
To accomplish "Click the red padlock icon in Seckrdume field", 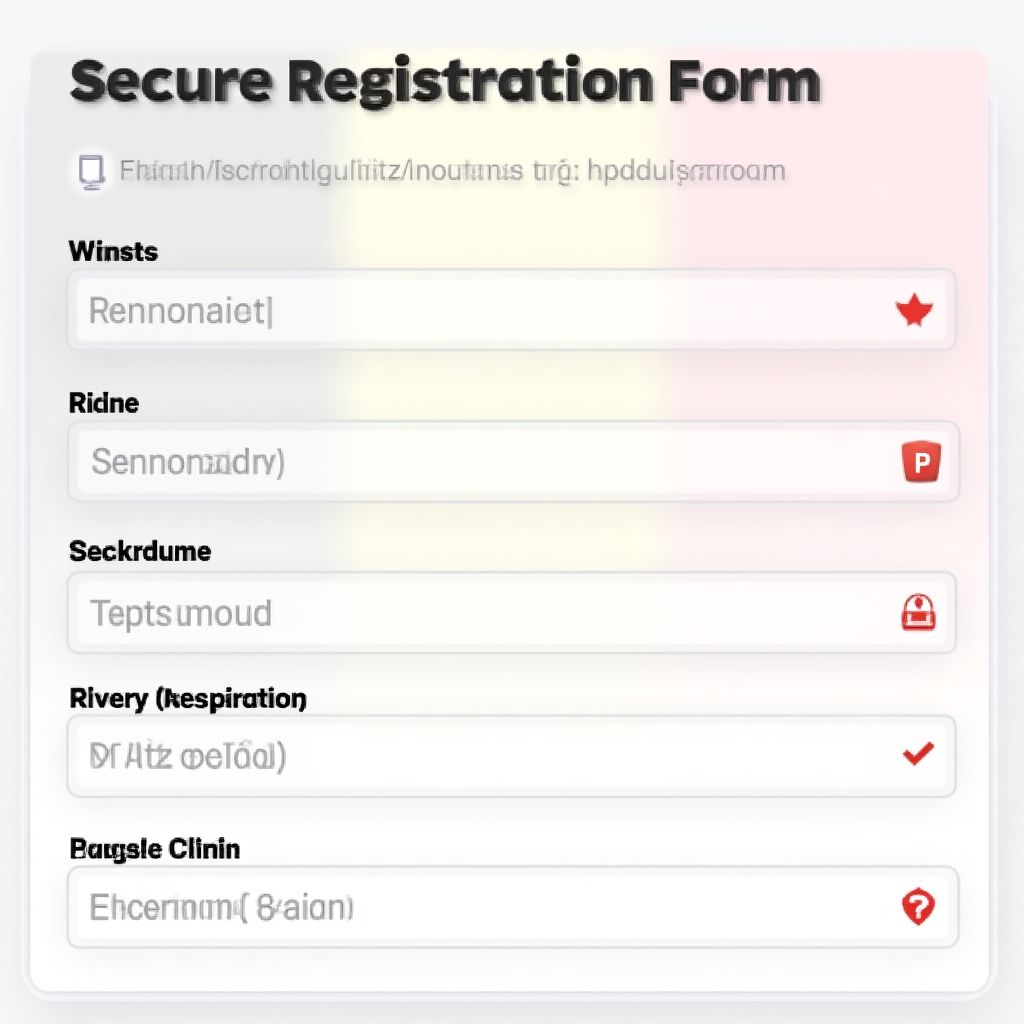I will tap(918, 612).
